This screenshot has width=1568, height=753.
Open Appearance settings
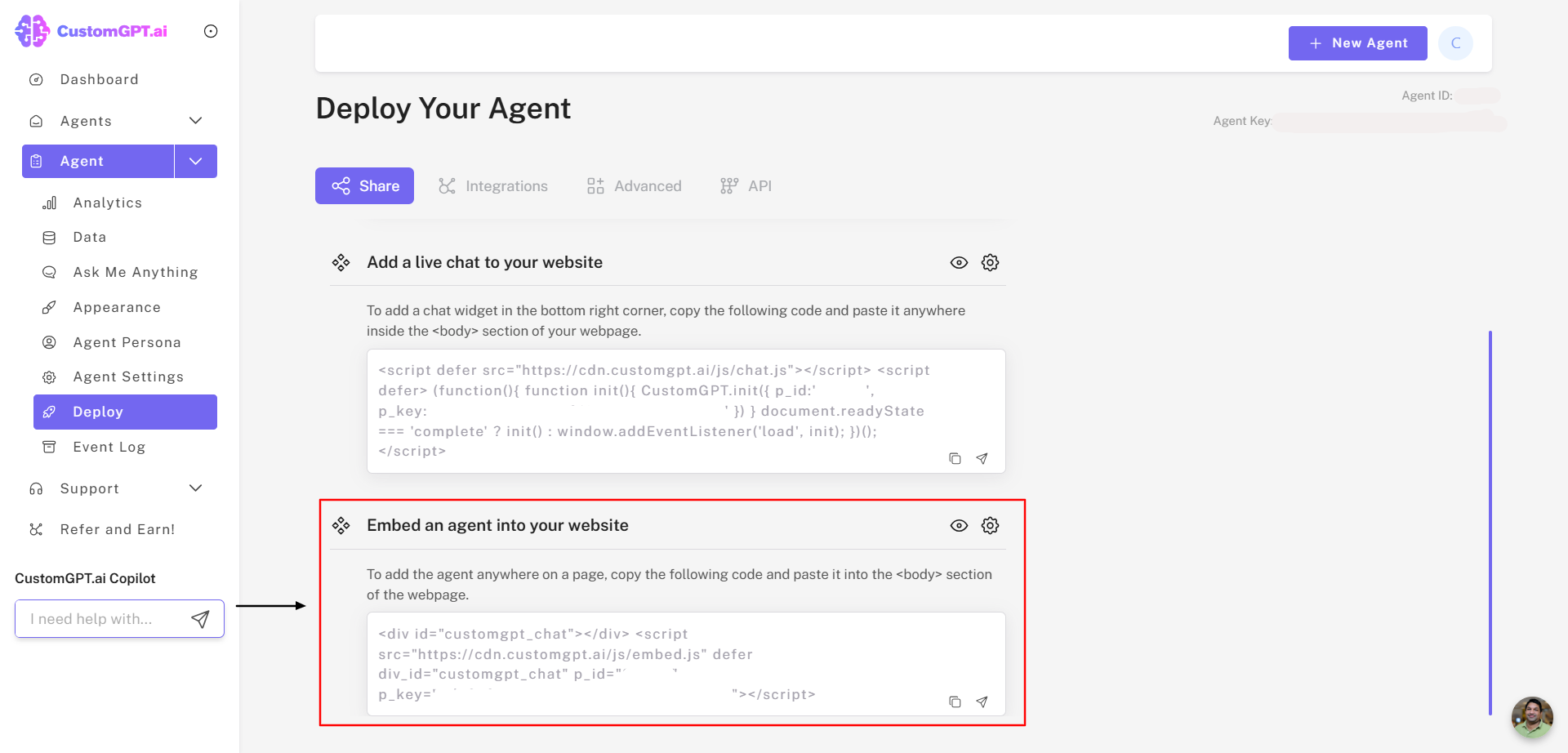pyautogui.click(x=117, y=307)
